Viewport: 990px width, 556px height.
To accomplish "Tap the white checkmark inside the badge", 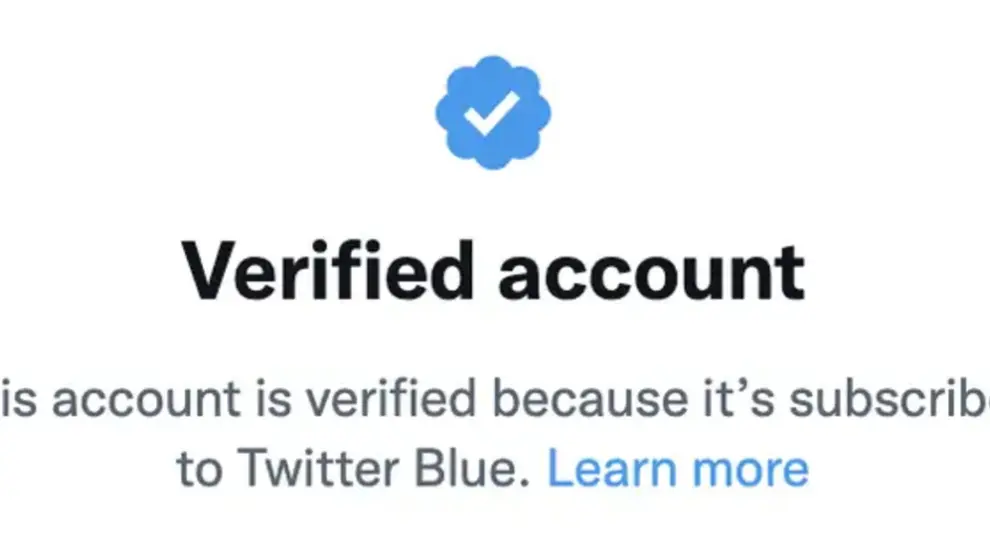I will point(493,113).
